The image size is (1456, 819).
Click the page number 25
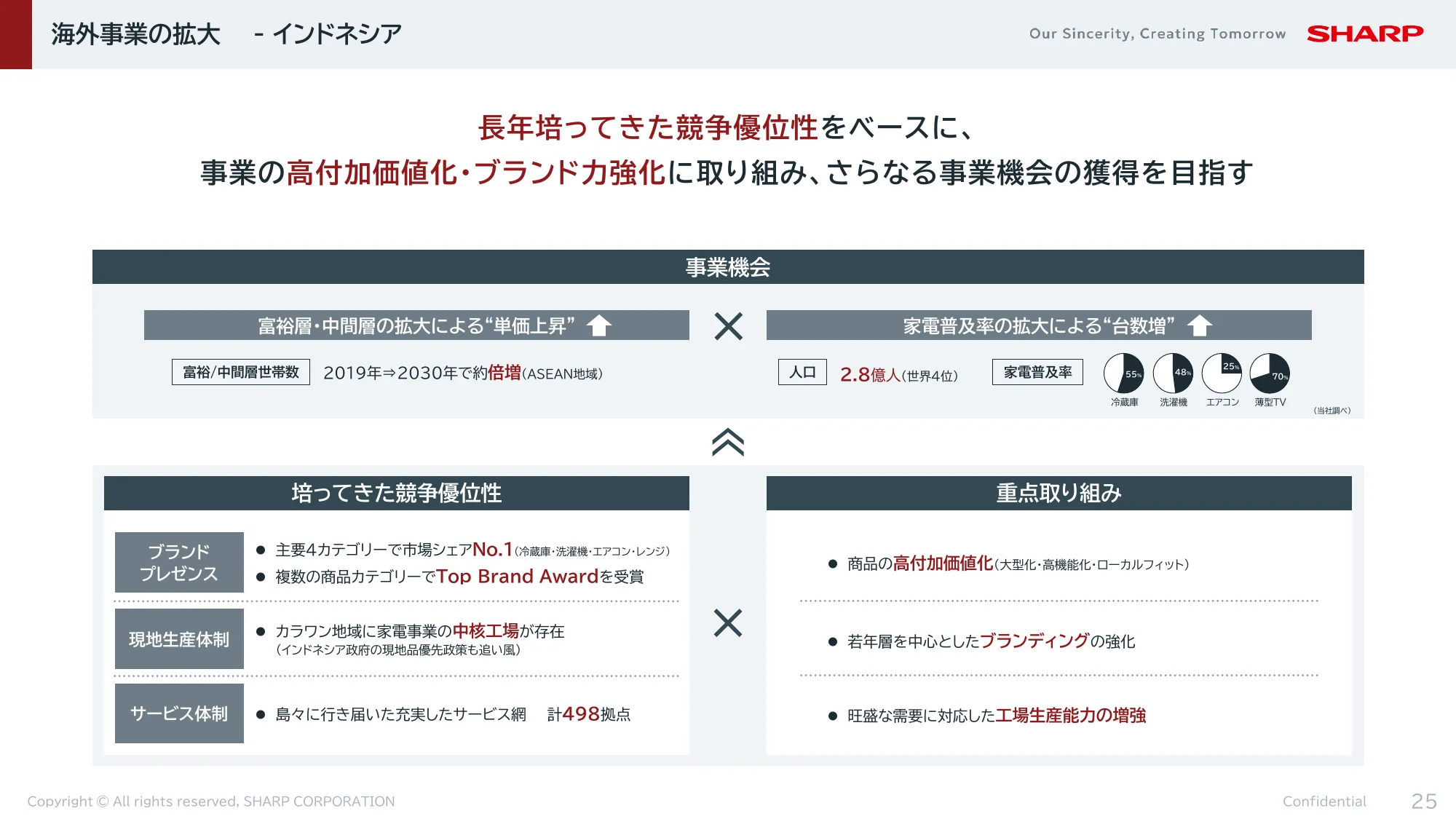pos(1424,802)
